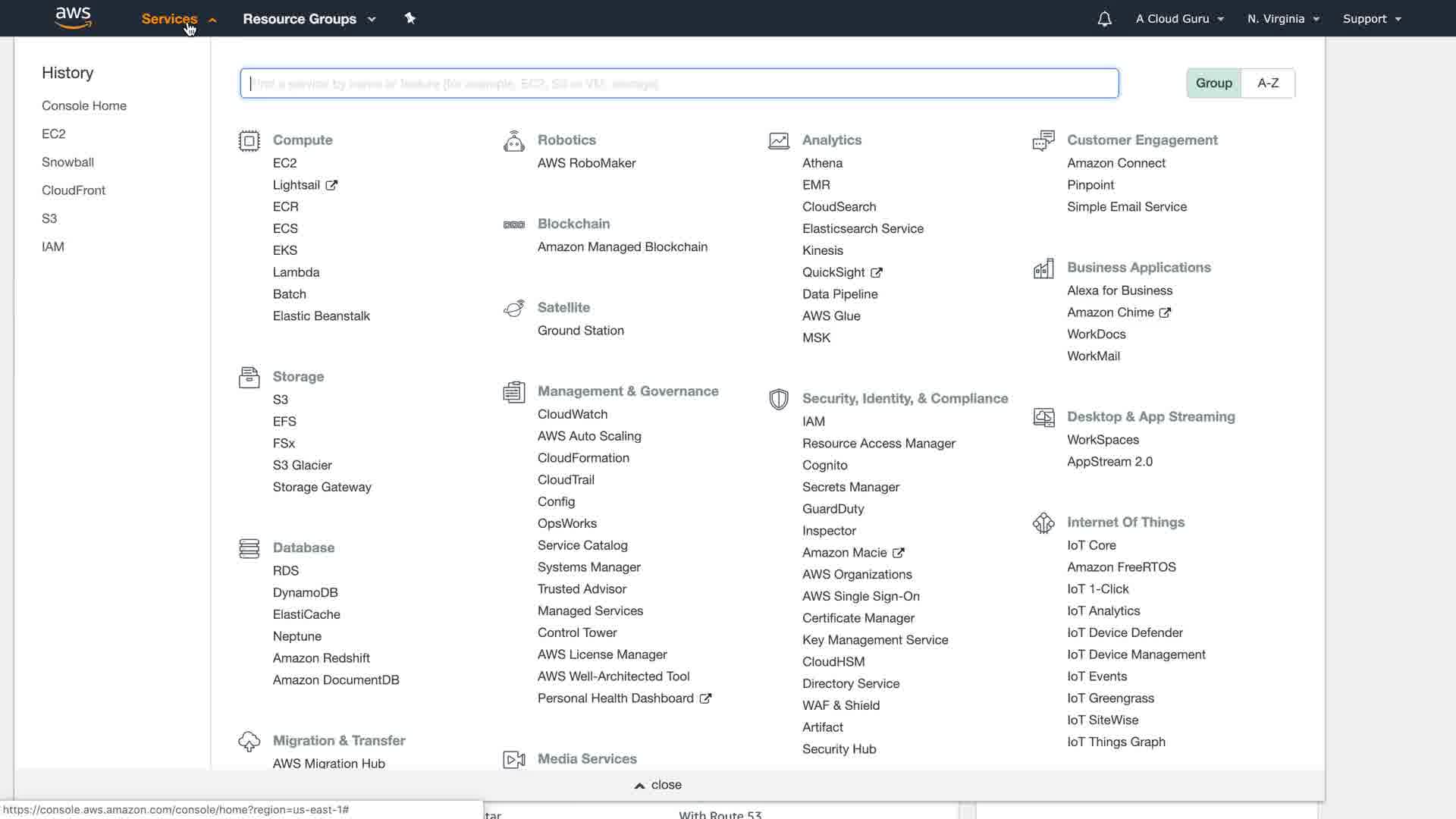Click the pushpin shortcuts icon
The width and height of the screenshot is (1456, 819).
pyautogui.click(x=410, y=18)
